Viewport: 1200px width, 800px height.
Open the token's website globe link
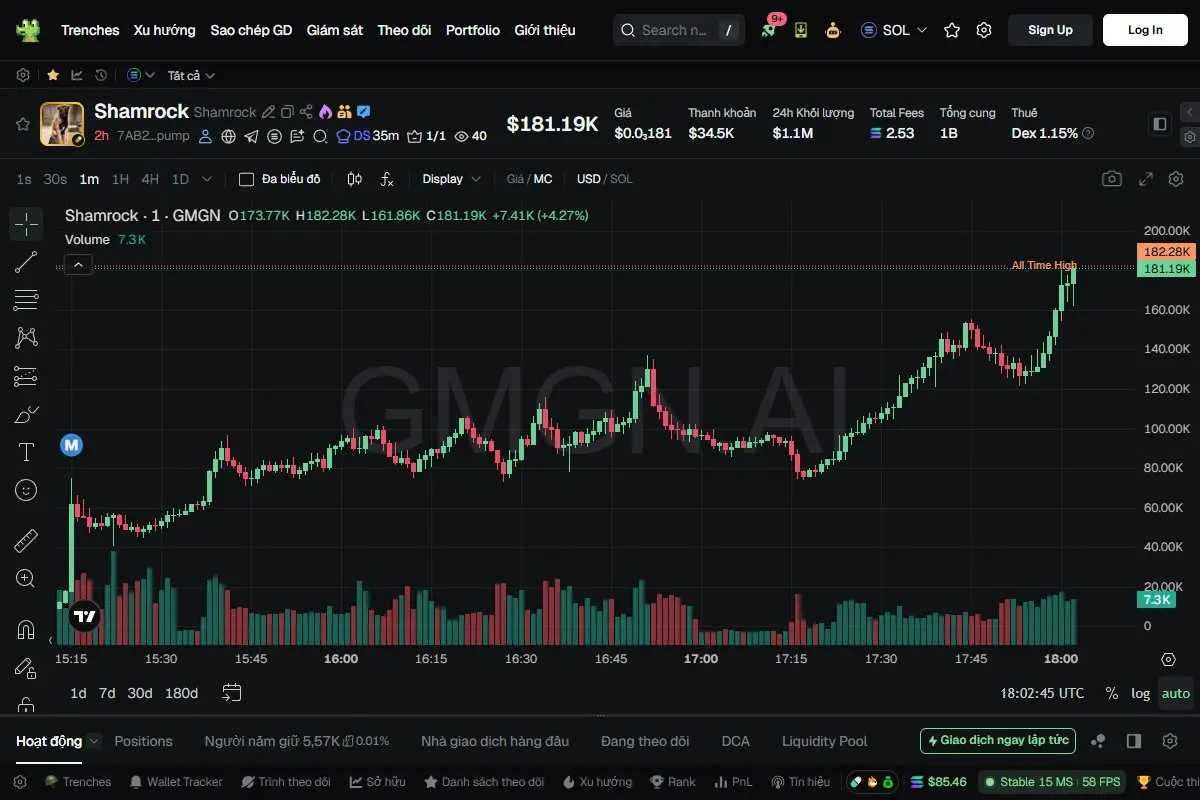[228, 136]
